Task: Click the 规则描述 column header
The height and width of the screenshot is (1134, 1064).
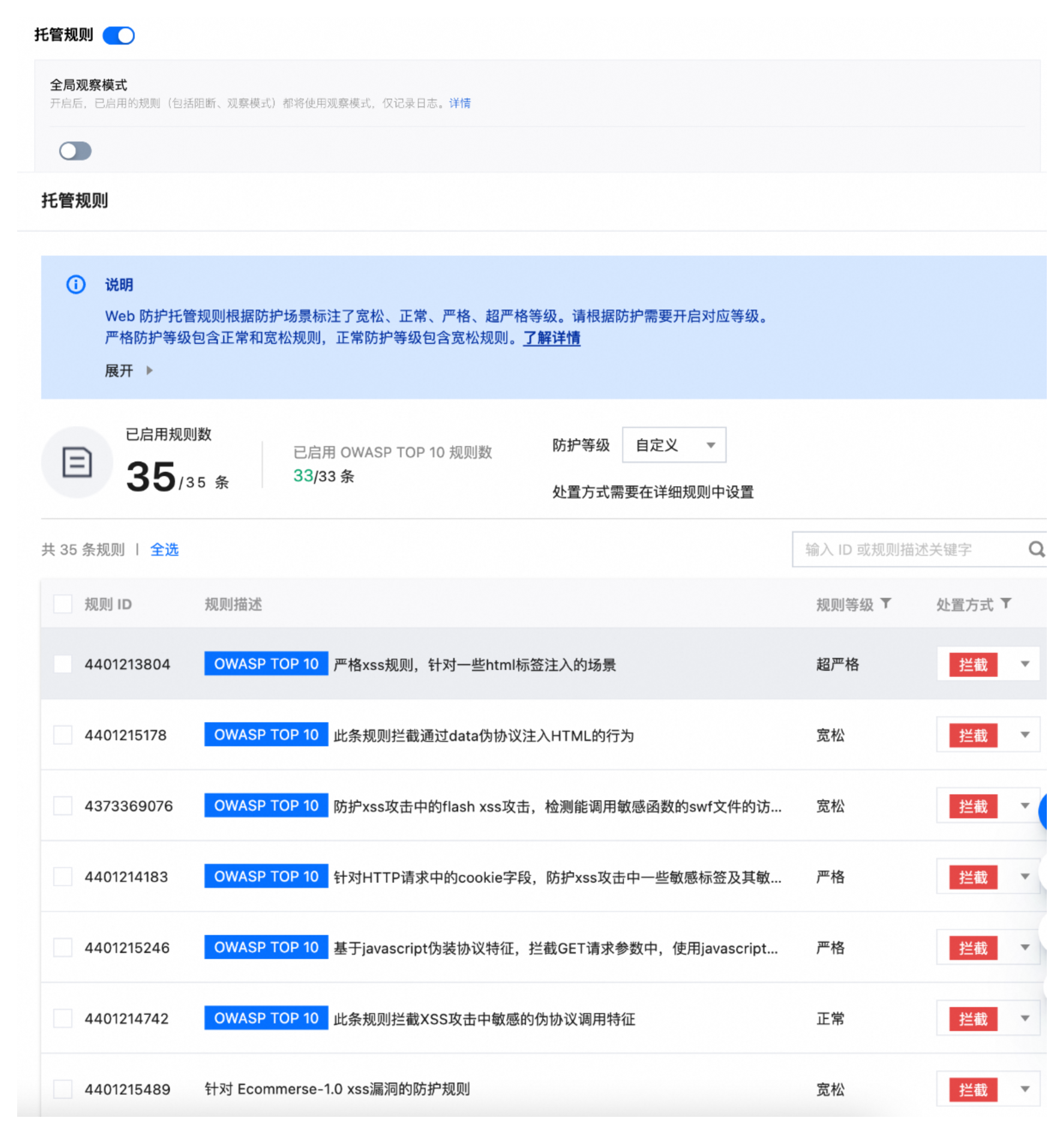Action: coord(233,604)
